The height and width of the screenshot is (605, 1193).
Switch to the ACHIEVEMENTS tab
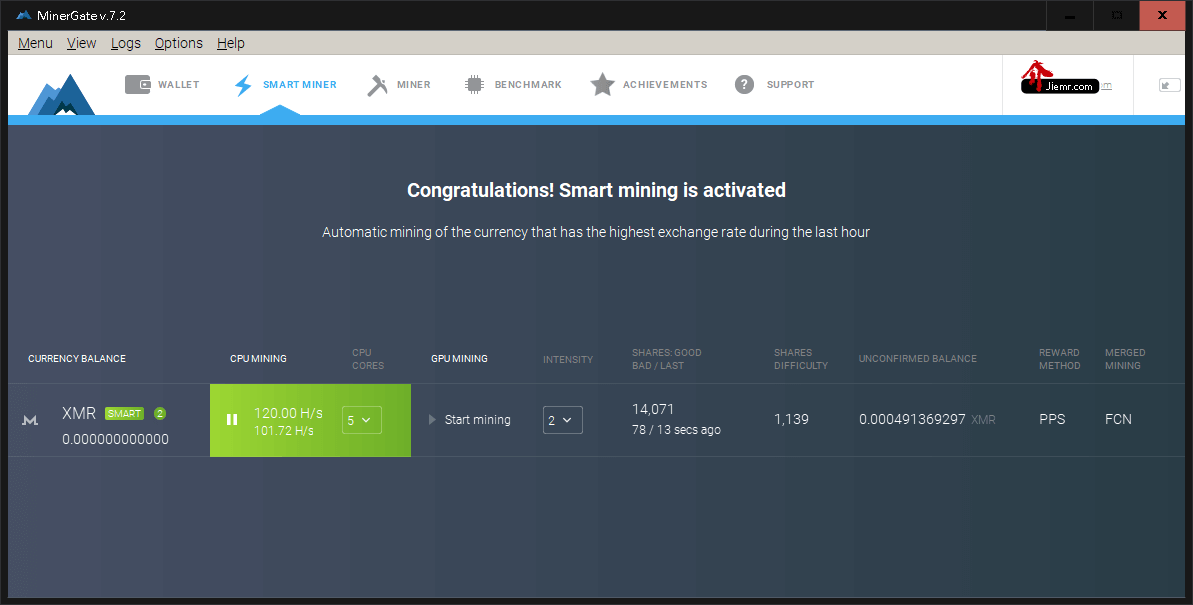coord(665,84)
